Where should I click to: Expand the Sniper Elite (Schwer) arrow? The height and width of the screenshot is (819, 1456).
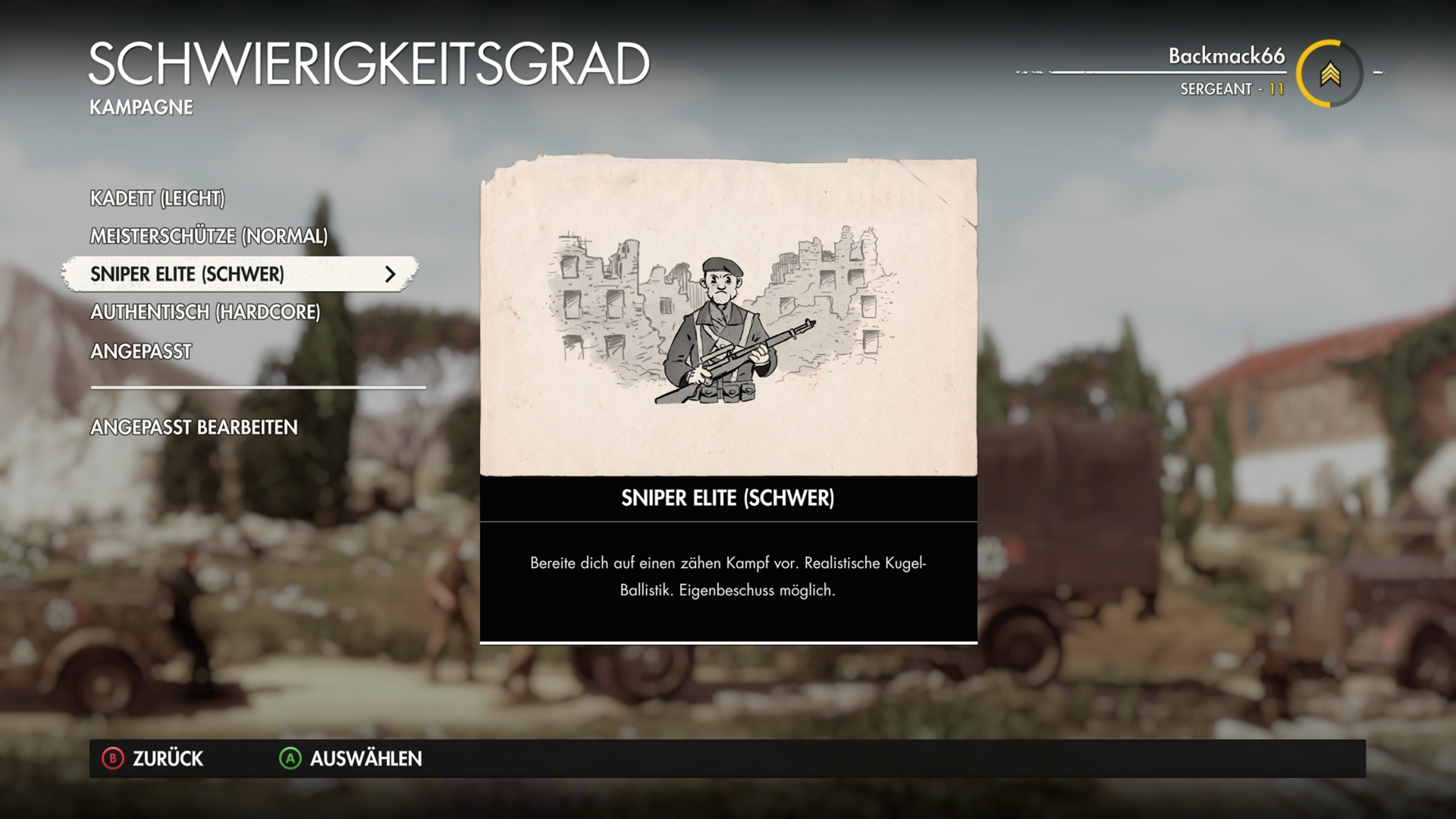point(391,275)
